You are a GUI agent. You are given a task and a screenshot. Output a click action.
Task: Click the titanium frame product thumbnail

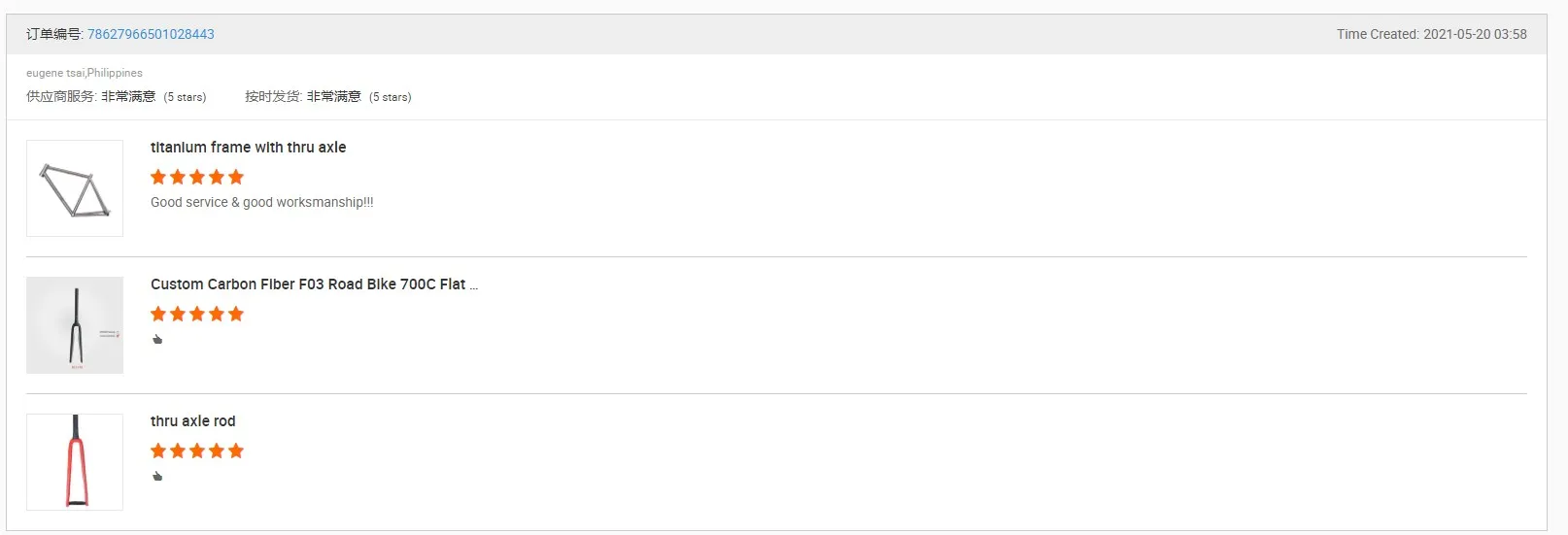coord(75,188)
